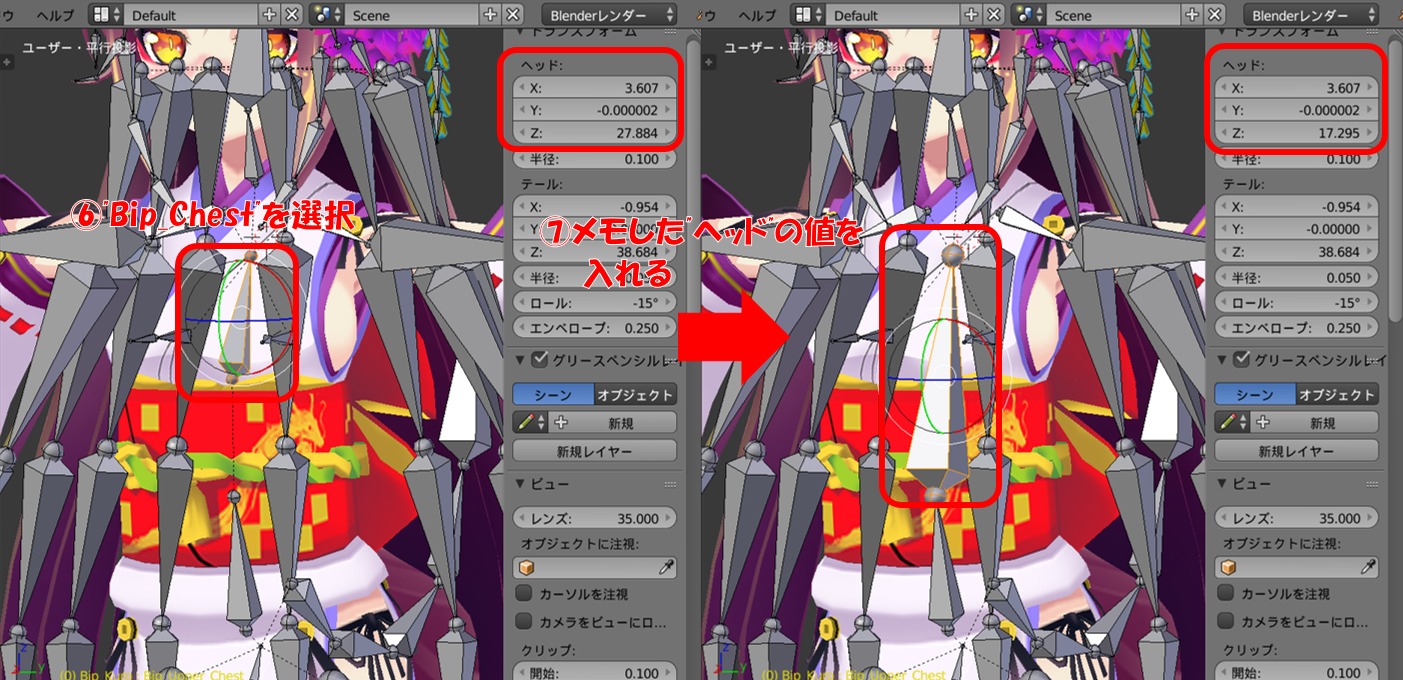Viewport: 1403px width, 680px height.
Task: Enable カーソルを注視 in the left panel
Action: [523, 593]
